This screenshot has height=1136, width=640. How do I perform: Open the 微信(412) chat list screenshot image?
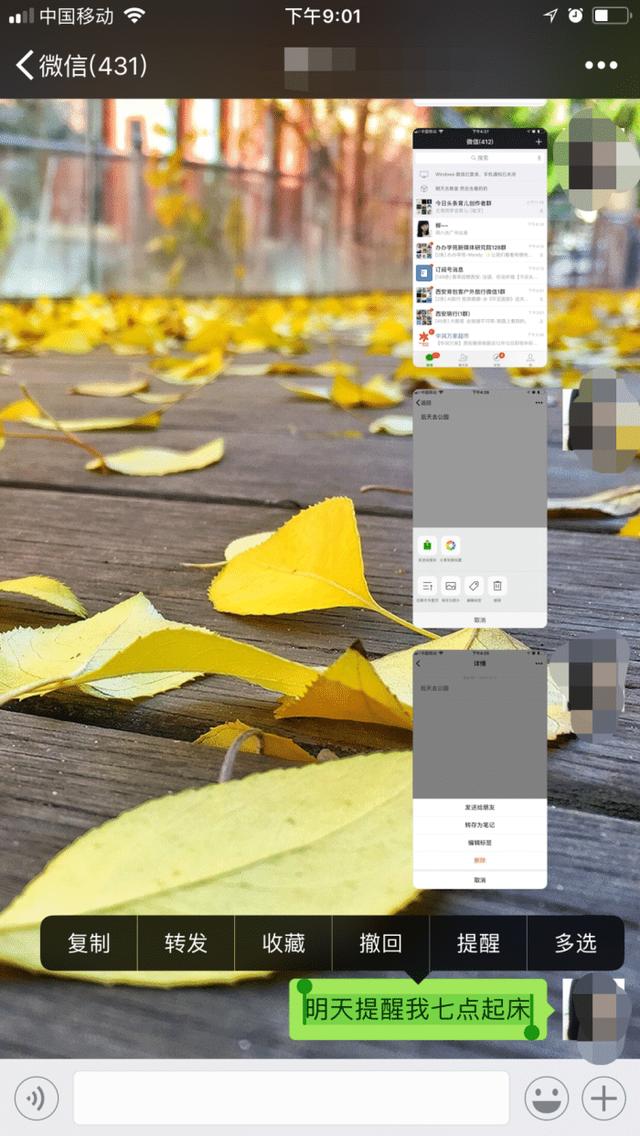480,247
